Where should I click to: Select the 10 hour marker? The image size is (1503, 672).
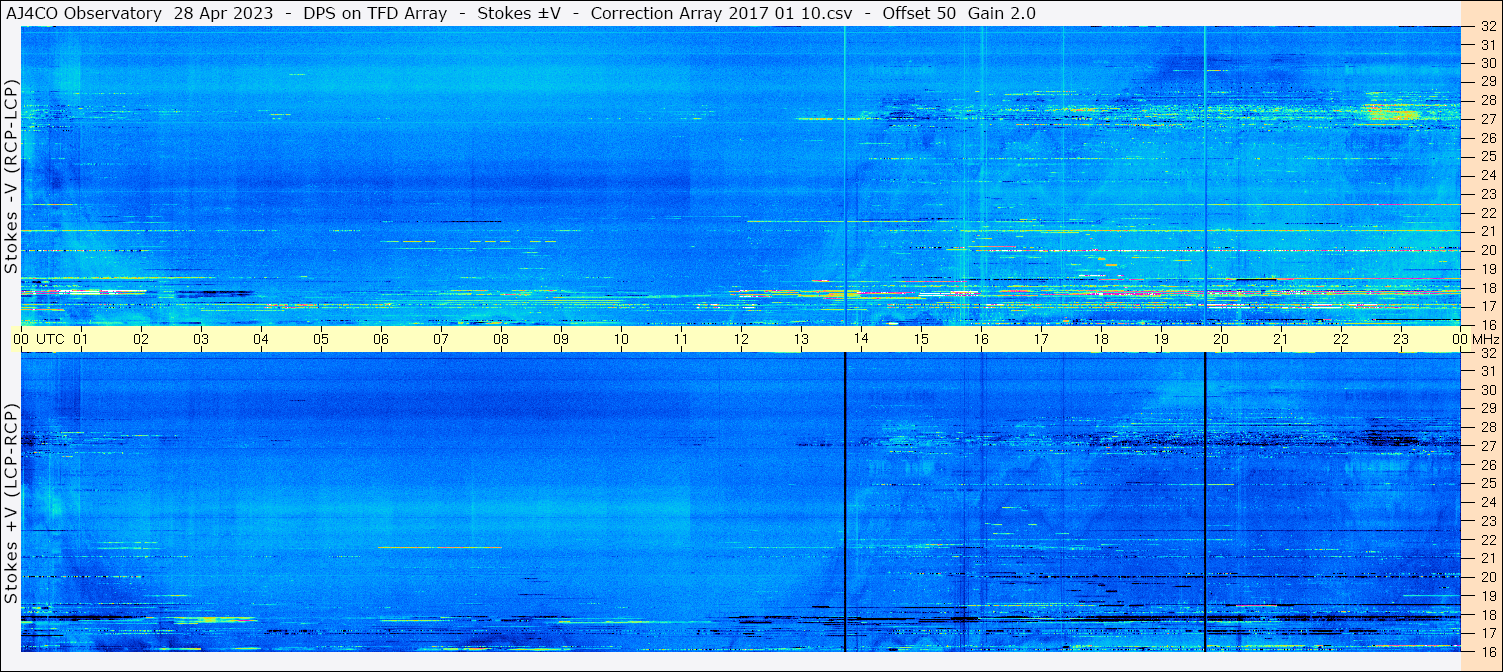coord(621,339)
